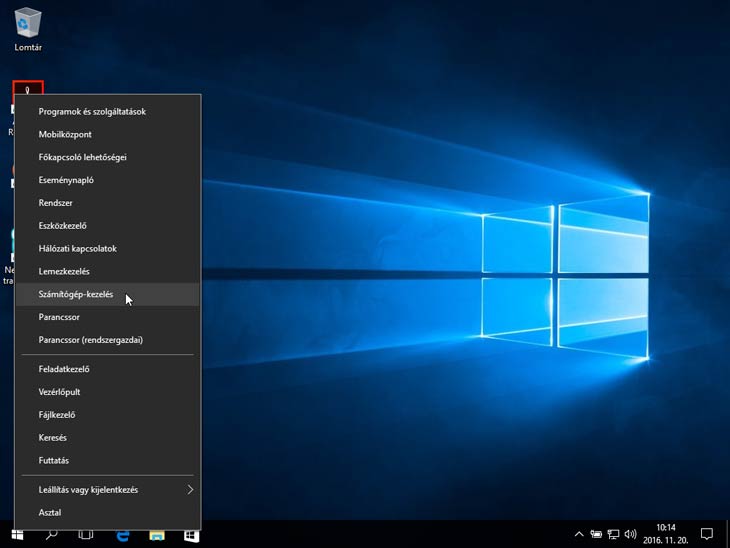Screen dimensions: 730x548
Task: Open Vezérlőpult from context menu
Action: [59, 392]
